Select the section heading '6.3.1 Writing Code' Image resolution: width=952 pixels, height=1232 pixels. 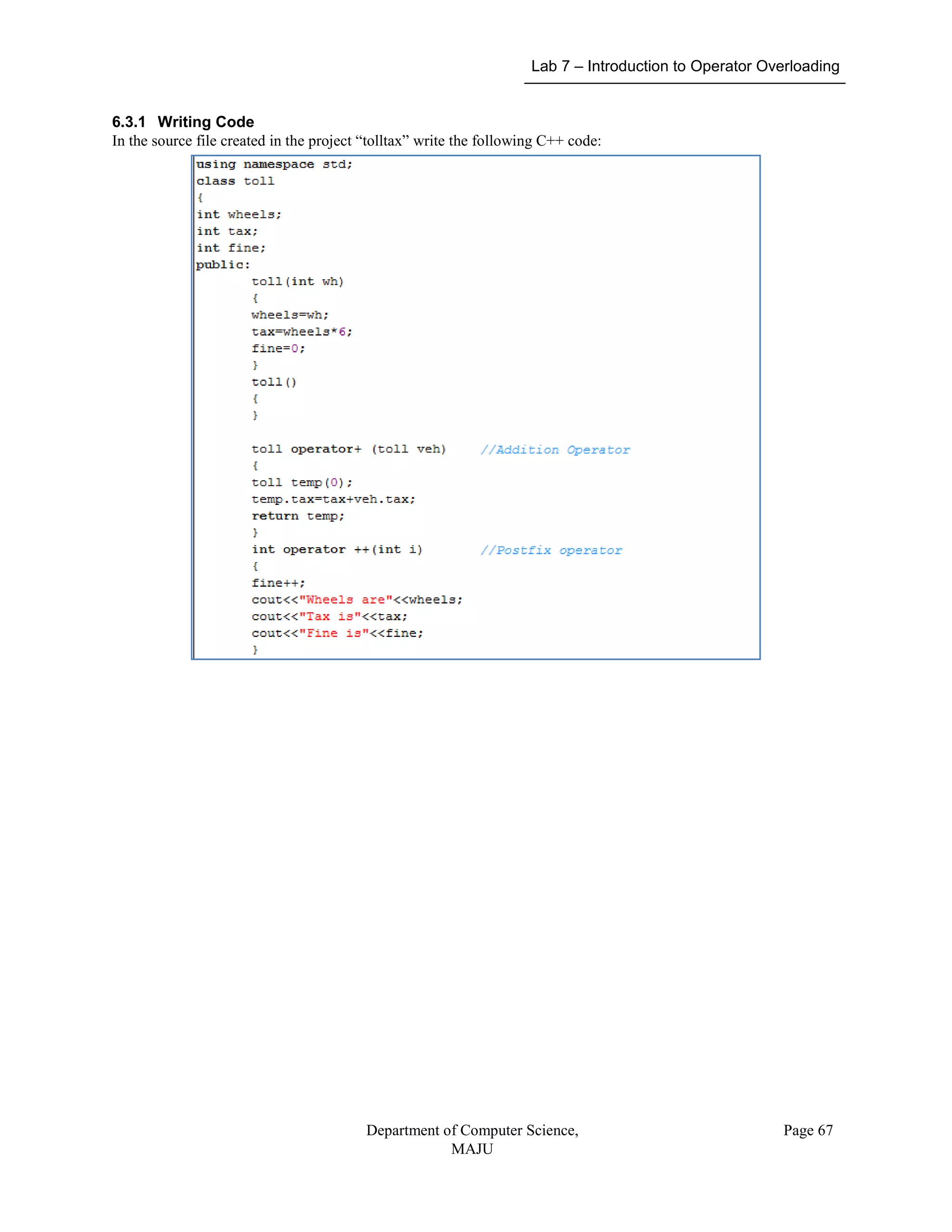(183, 122)
